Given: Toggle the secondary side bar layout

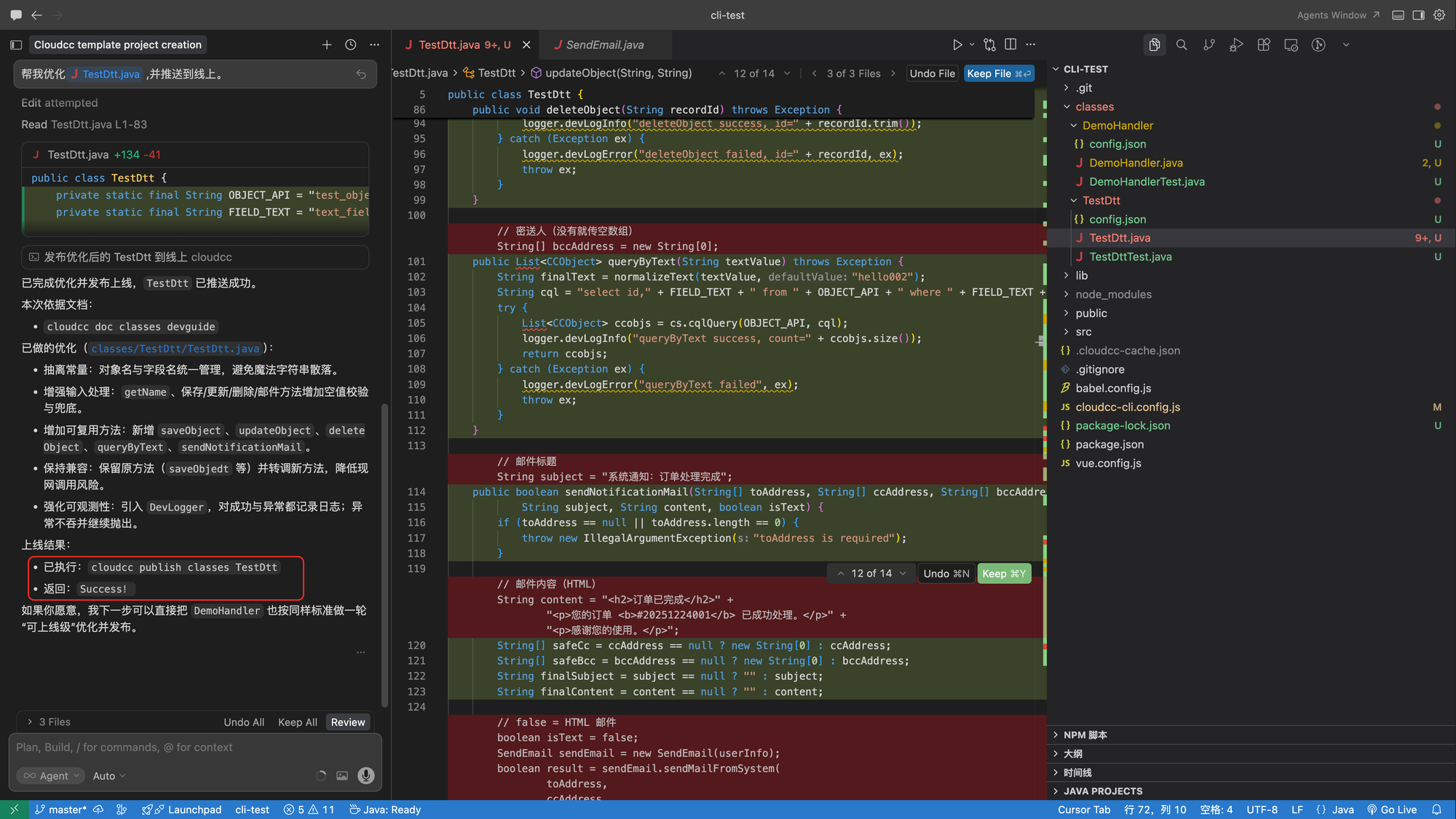Looking at the screenshot, I should 1418,15.
